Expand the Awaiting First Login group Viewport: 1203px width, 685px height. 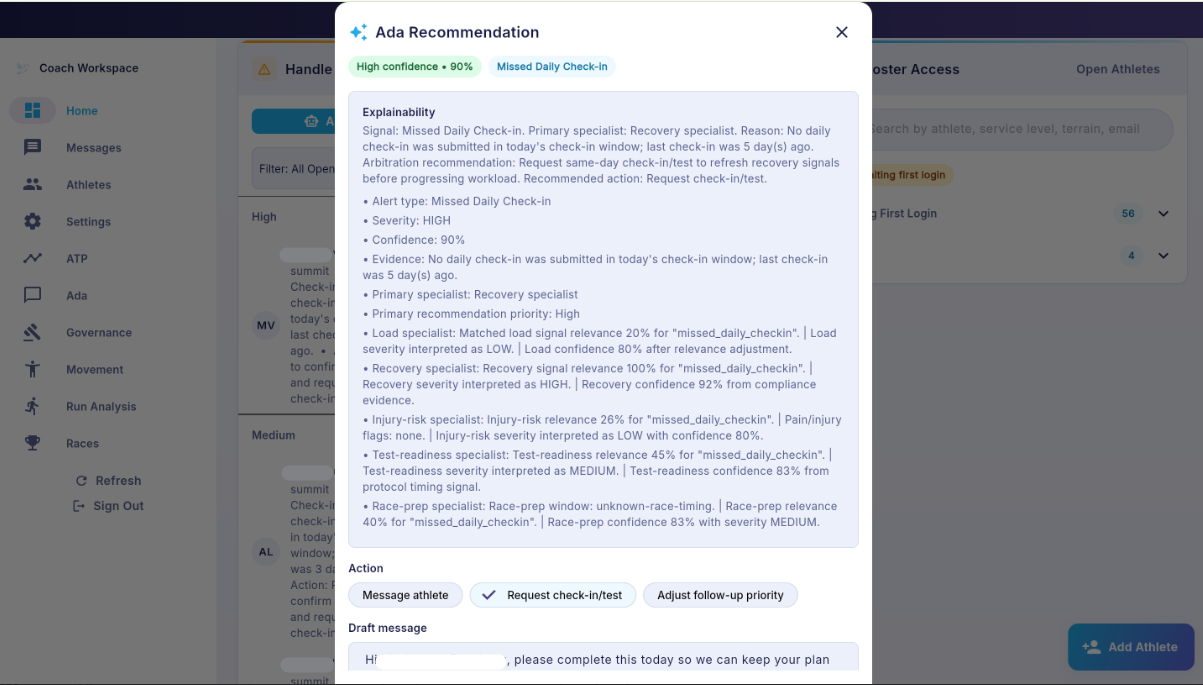tap(1163, 213)
